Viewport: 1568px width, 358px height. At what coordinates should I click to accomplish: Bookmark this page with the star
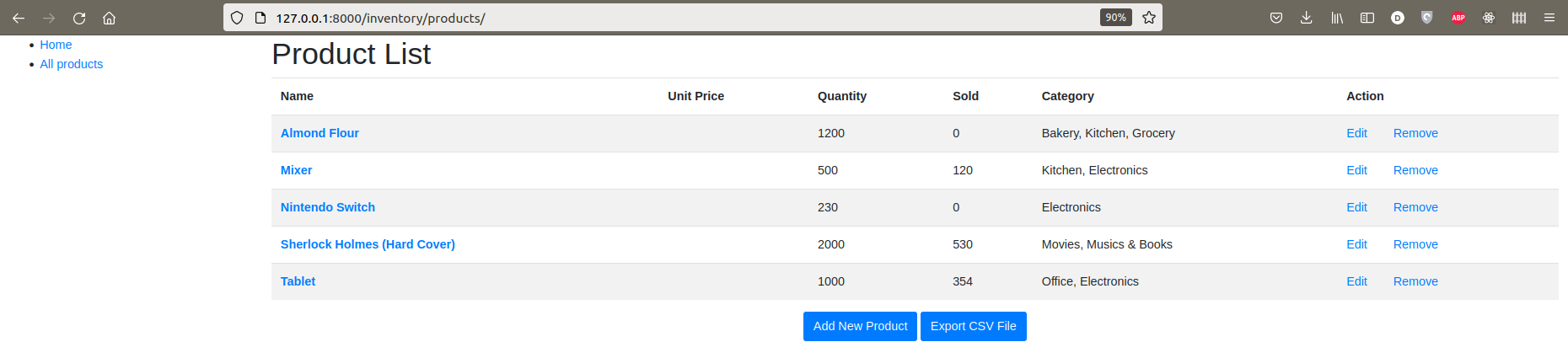tap(1148, 18)
